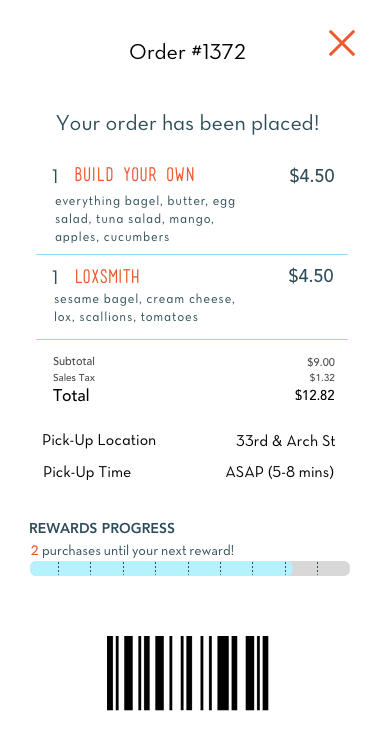Tap the Pick-Up Location label
Screen dimensions: 375x750
pyautogui.click(x=99, y=440)
